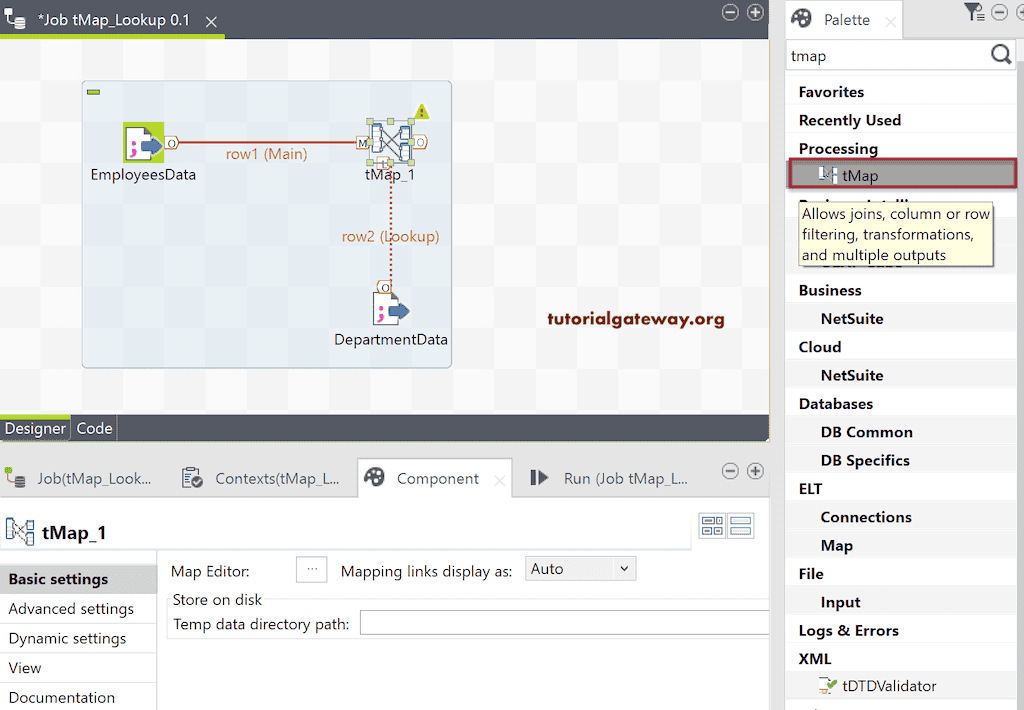Click the ellipsis button to open Map Editor
The height and width of the screenshot is (710, 1024).
(311, 568)
